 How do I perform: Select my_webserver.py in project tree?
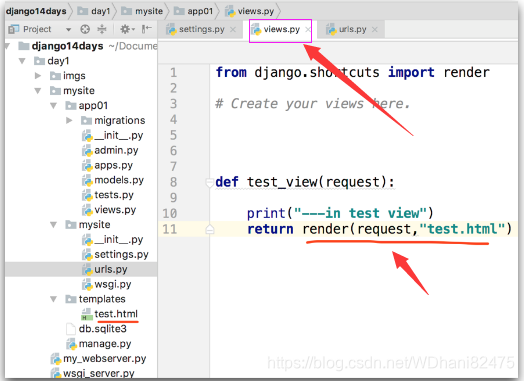click(x=105, y=359)
